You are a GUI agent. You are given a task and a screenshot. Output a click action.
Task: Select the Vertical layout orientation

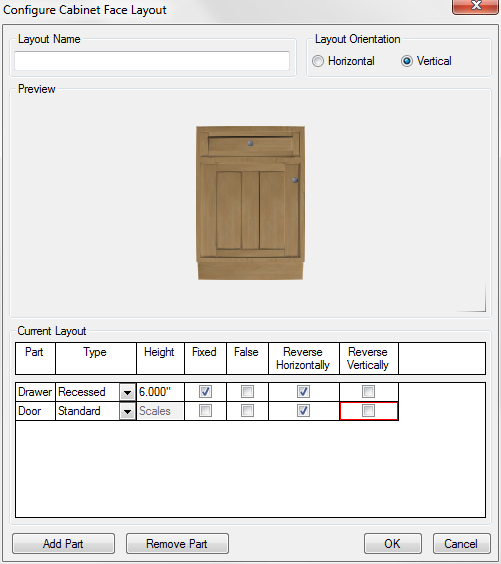pyautogui.click(x=407, y=61)
